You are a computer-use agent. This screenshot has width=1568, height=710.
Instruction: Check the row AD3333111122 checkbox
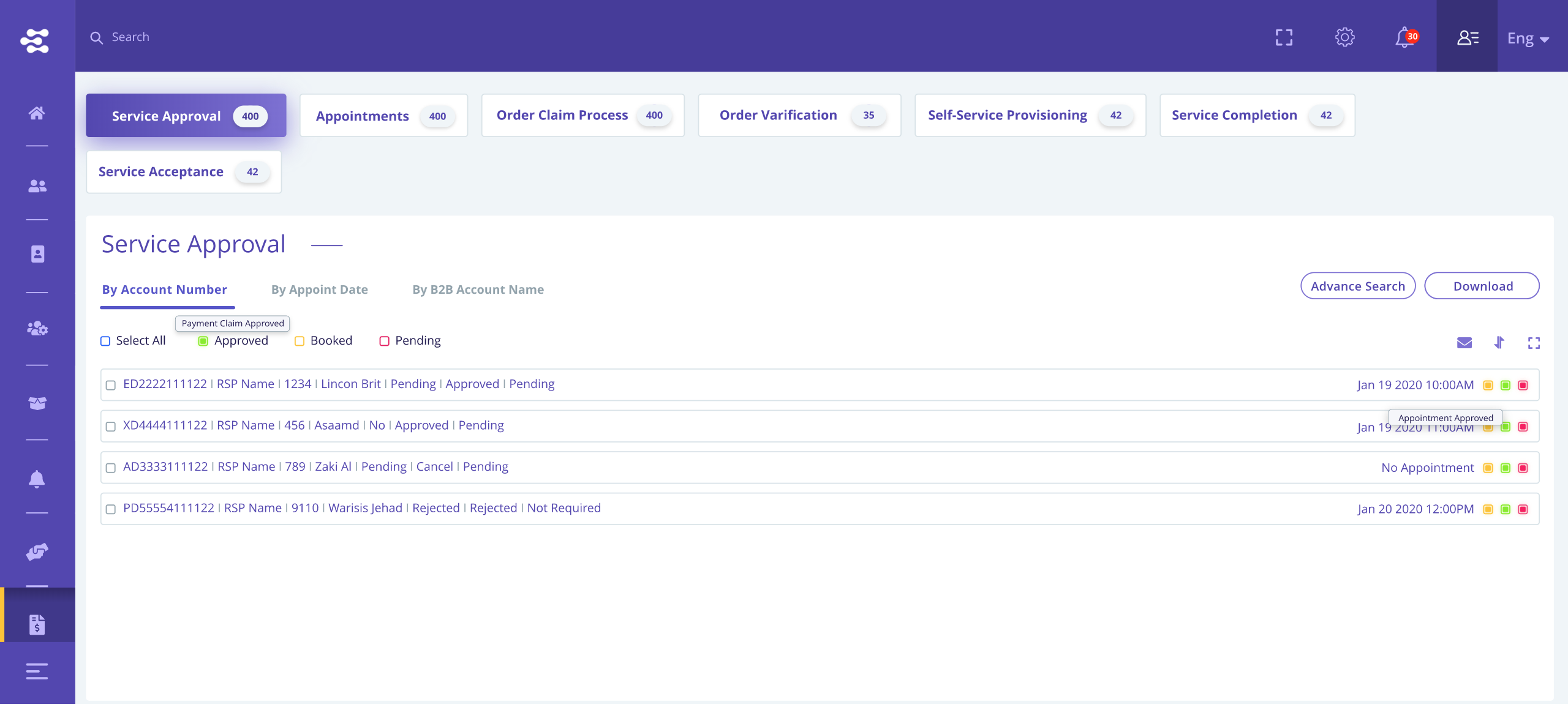point(111,468)
